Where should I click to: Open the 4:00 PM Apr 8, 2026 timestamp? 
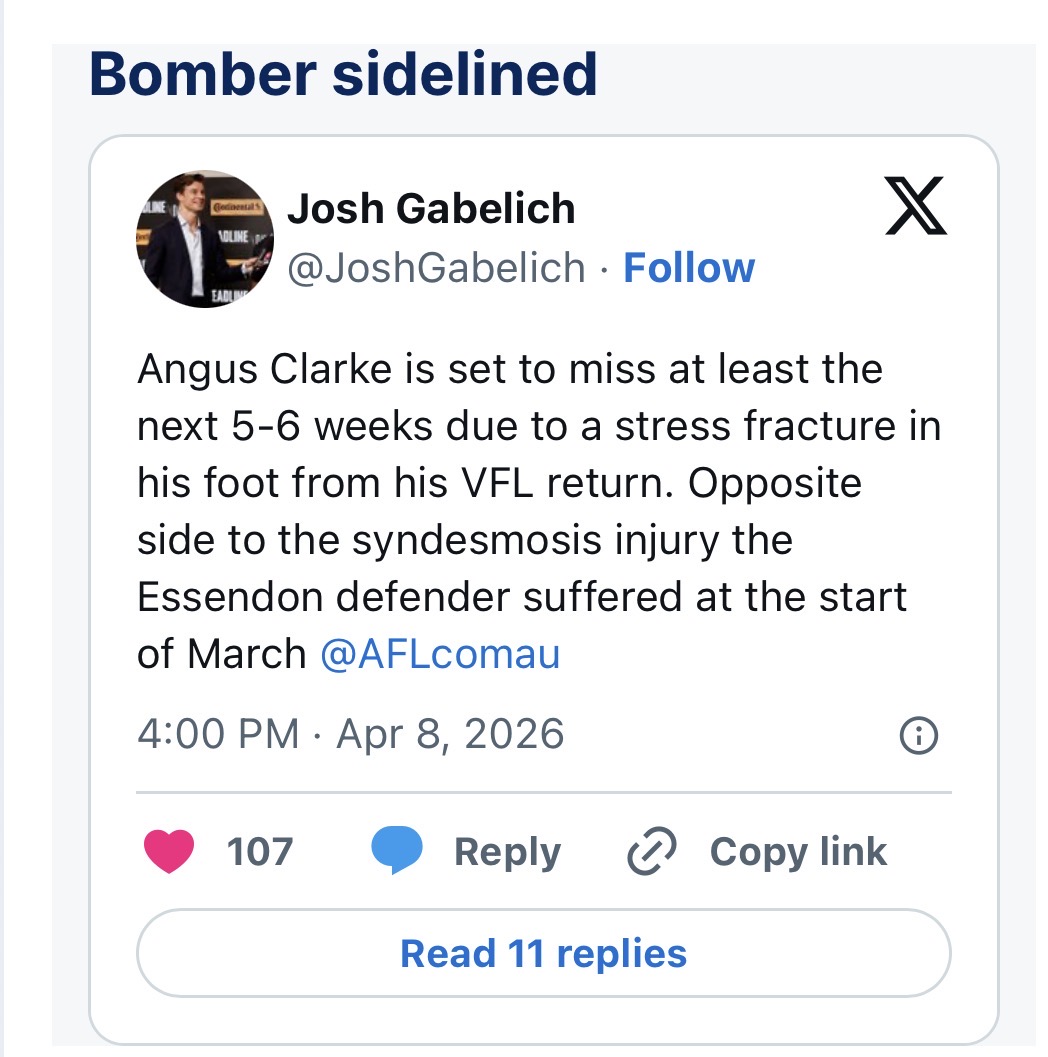pyautogui.click(x=350, y=734)
